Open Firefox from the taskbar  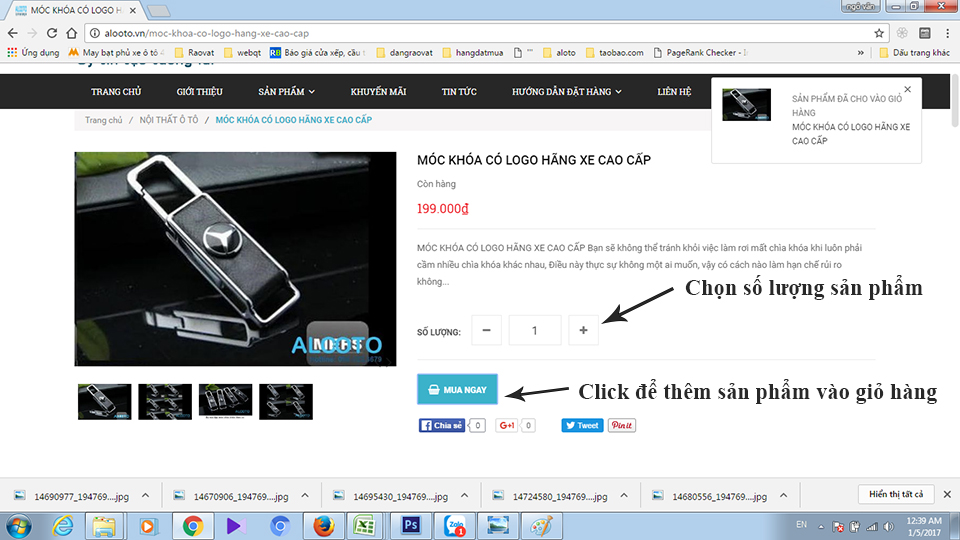(x=324, y=526)
